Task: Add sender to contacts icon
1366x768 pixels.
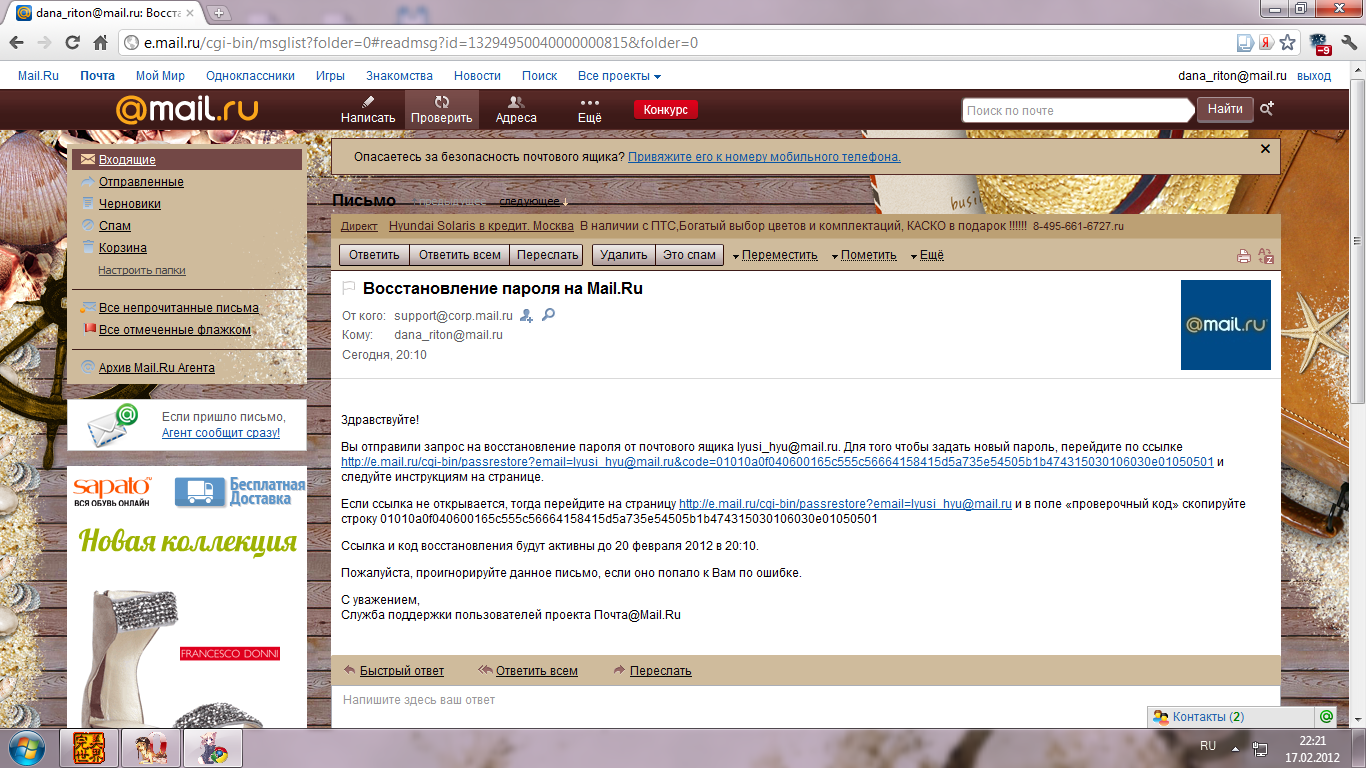Action: 527,315
